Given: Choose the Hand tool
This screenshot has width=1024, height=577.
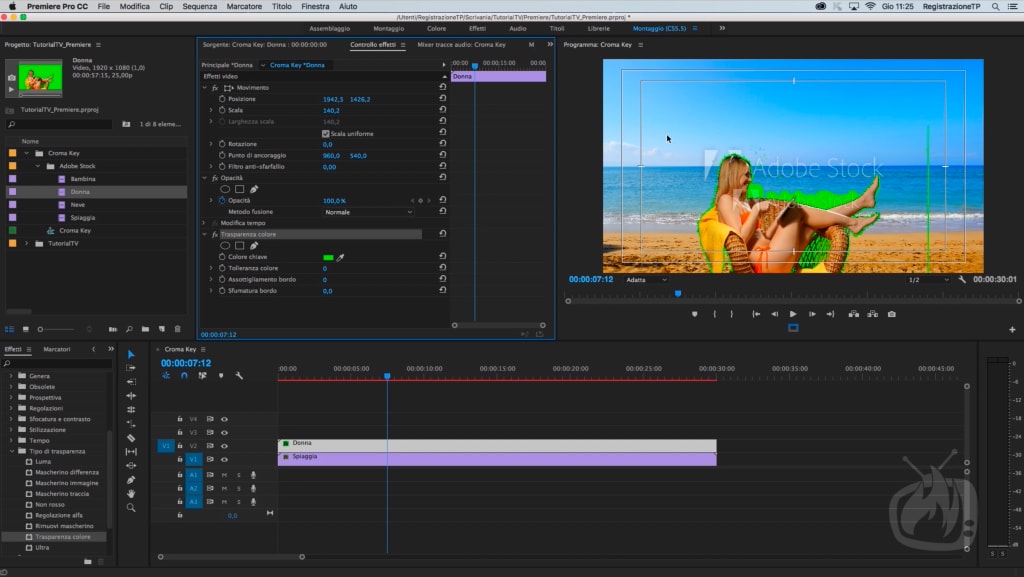Looking at the screenshot, I should click(x=131, y=493).
